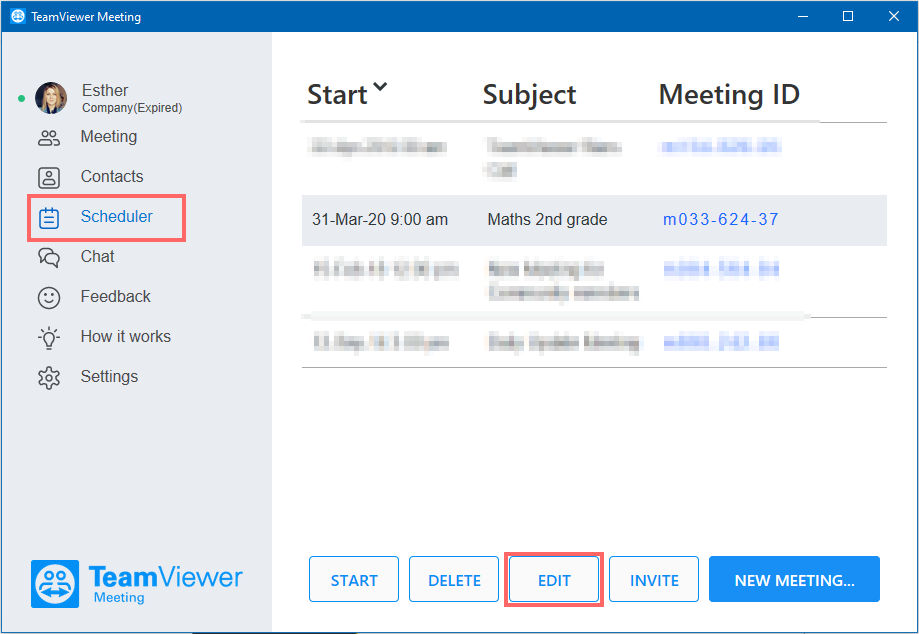
Task: Start the selected meeting
Action: pos(354,580)
